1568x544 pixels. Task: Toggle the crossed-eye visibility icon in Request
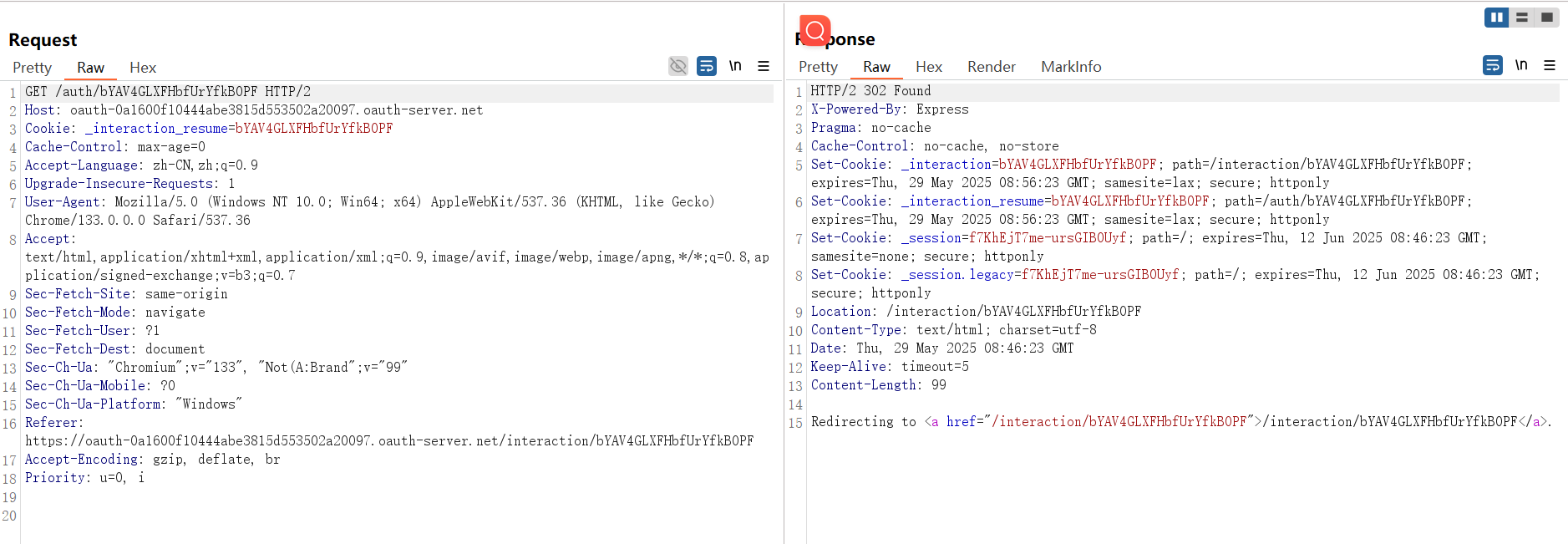(678, 66)
